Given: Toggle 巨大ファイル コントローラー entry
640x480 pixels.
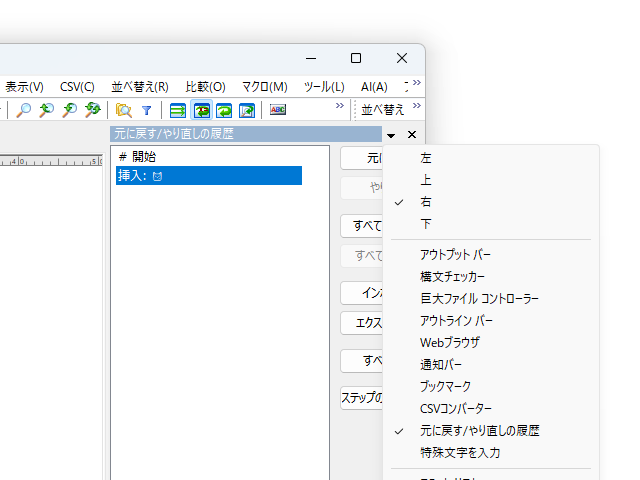Looking at the screenshot, I should tap(491, 299).
